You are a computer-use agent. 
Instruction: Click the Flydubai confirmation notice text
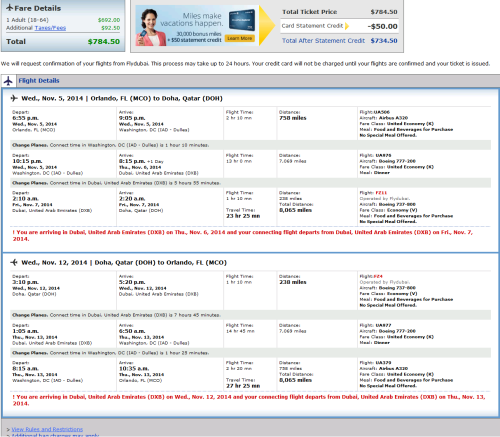(x=246, y=63)
